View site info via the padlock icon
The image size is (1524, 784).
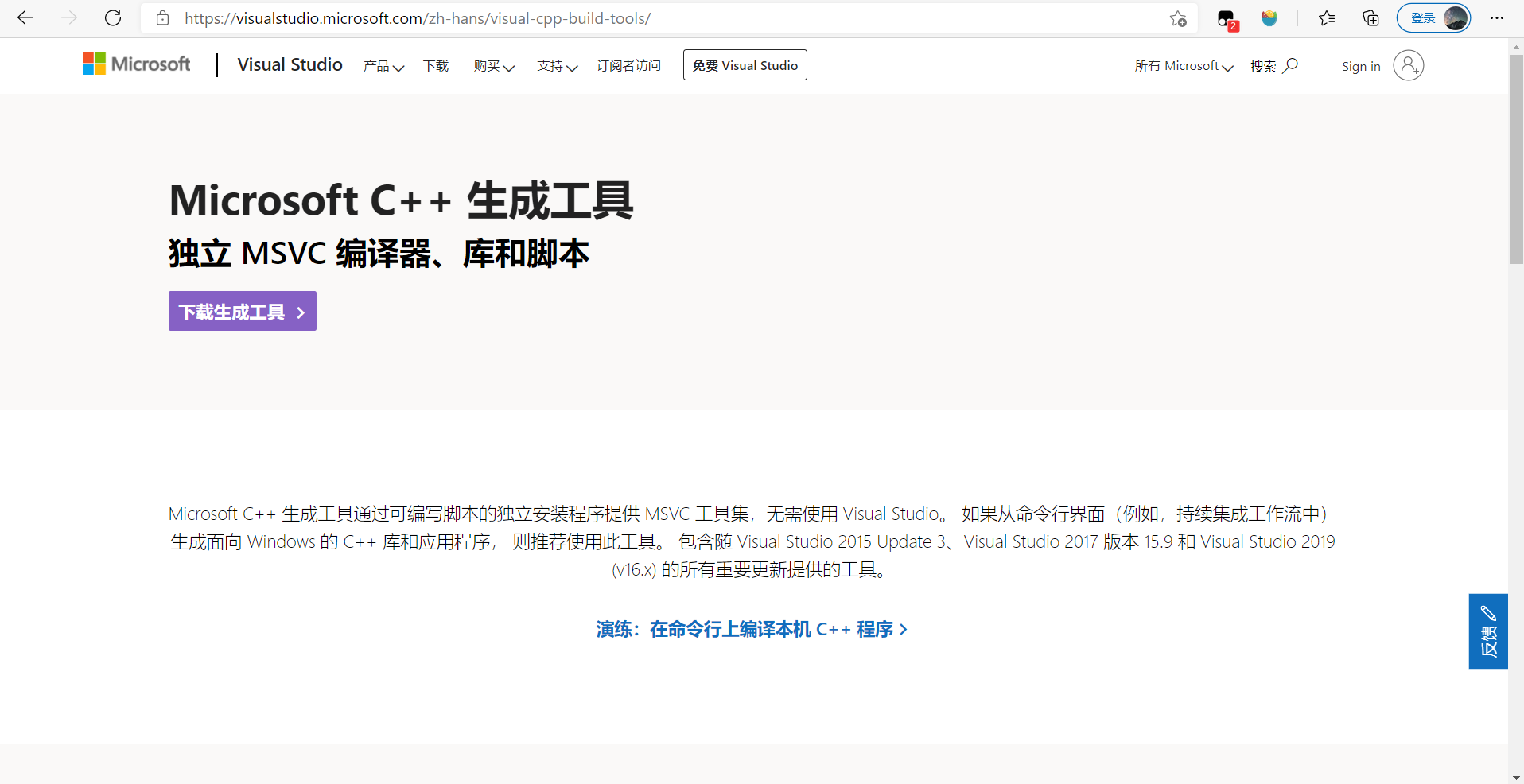tap(162, 18)
